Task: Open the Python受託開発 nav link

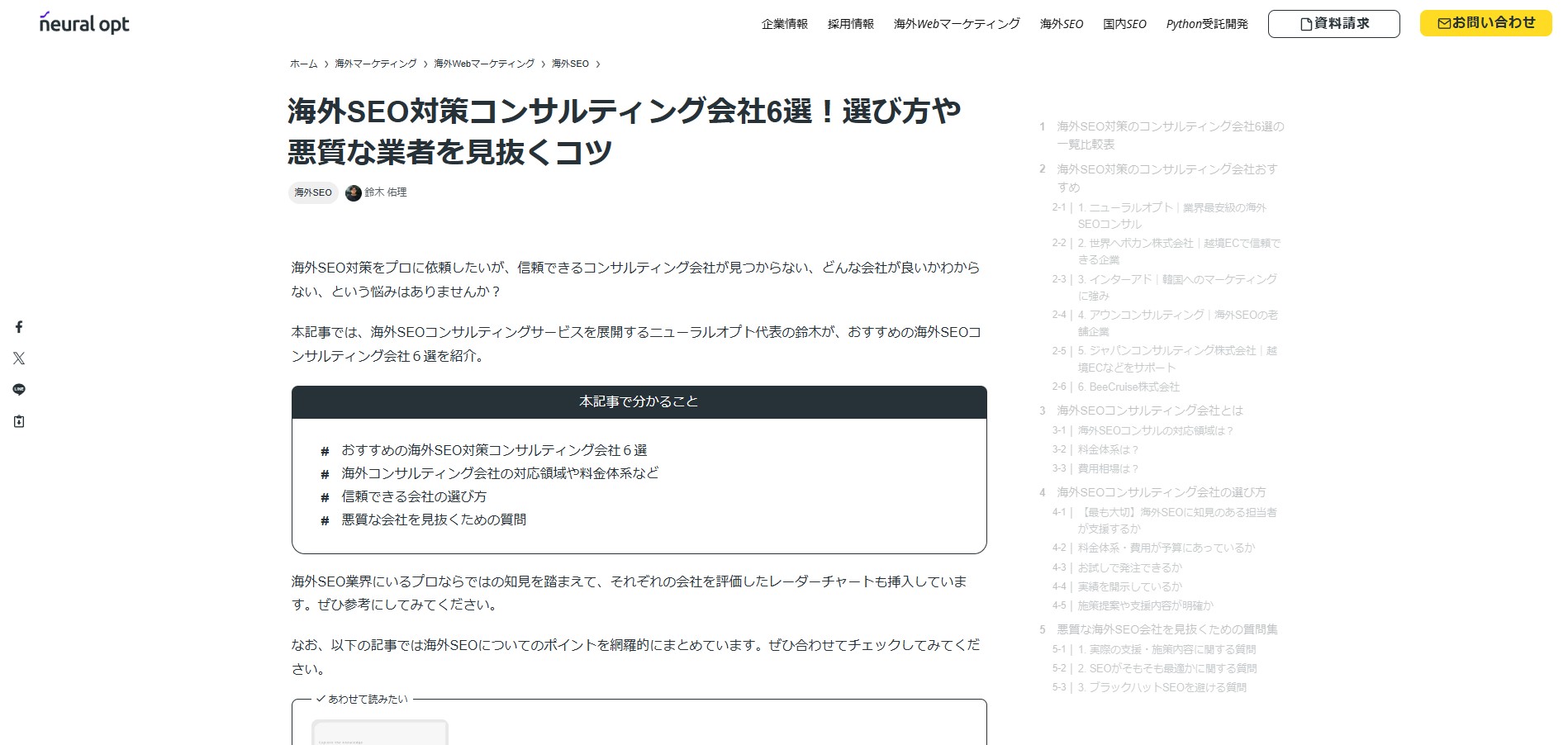Action: pos(1206,24)
